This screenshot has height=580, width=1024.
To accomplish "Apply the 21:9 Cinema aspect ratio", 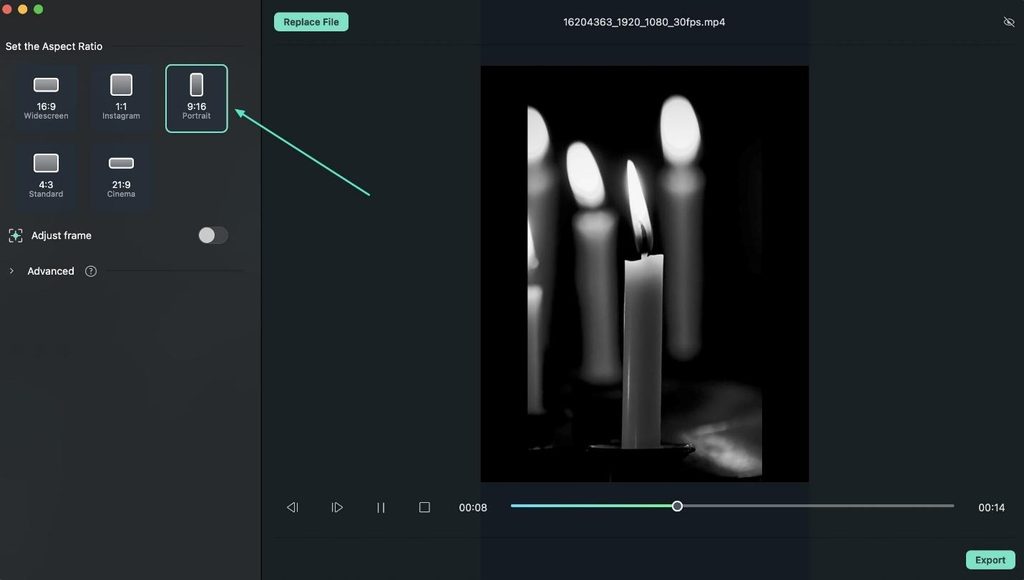I will 121,176.
